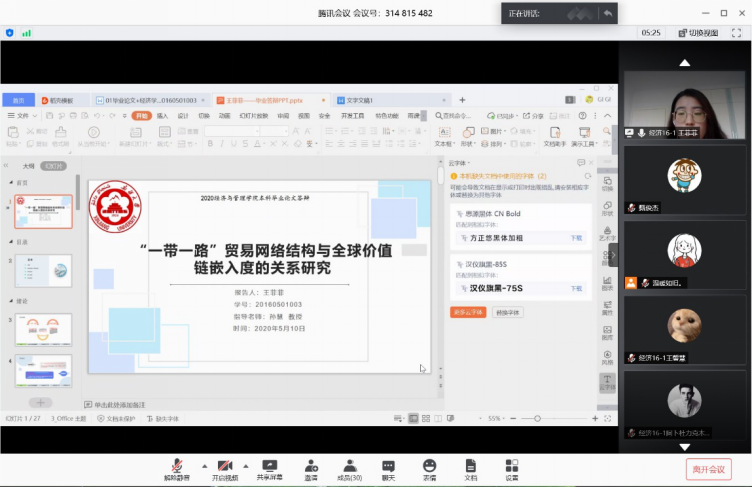Click 图库 gallery icon in right sidebar
753x487 pixels.
click(607, 333)
